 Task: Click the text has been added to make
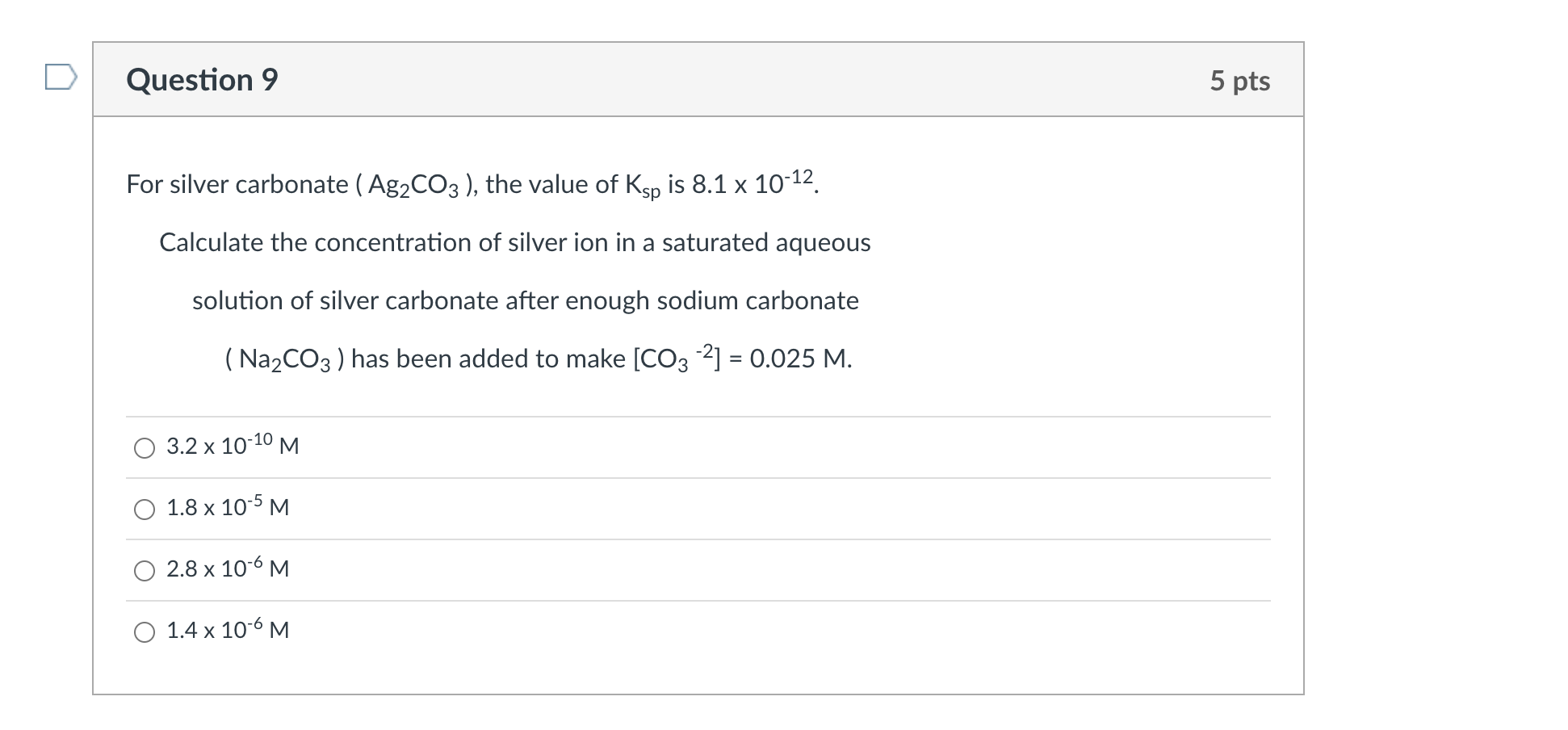488,359
